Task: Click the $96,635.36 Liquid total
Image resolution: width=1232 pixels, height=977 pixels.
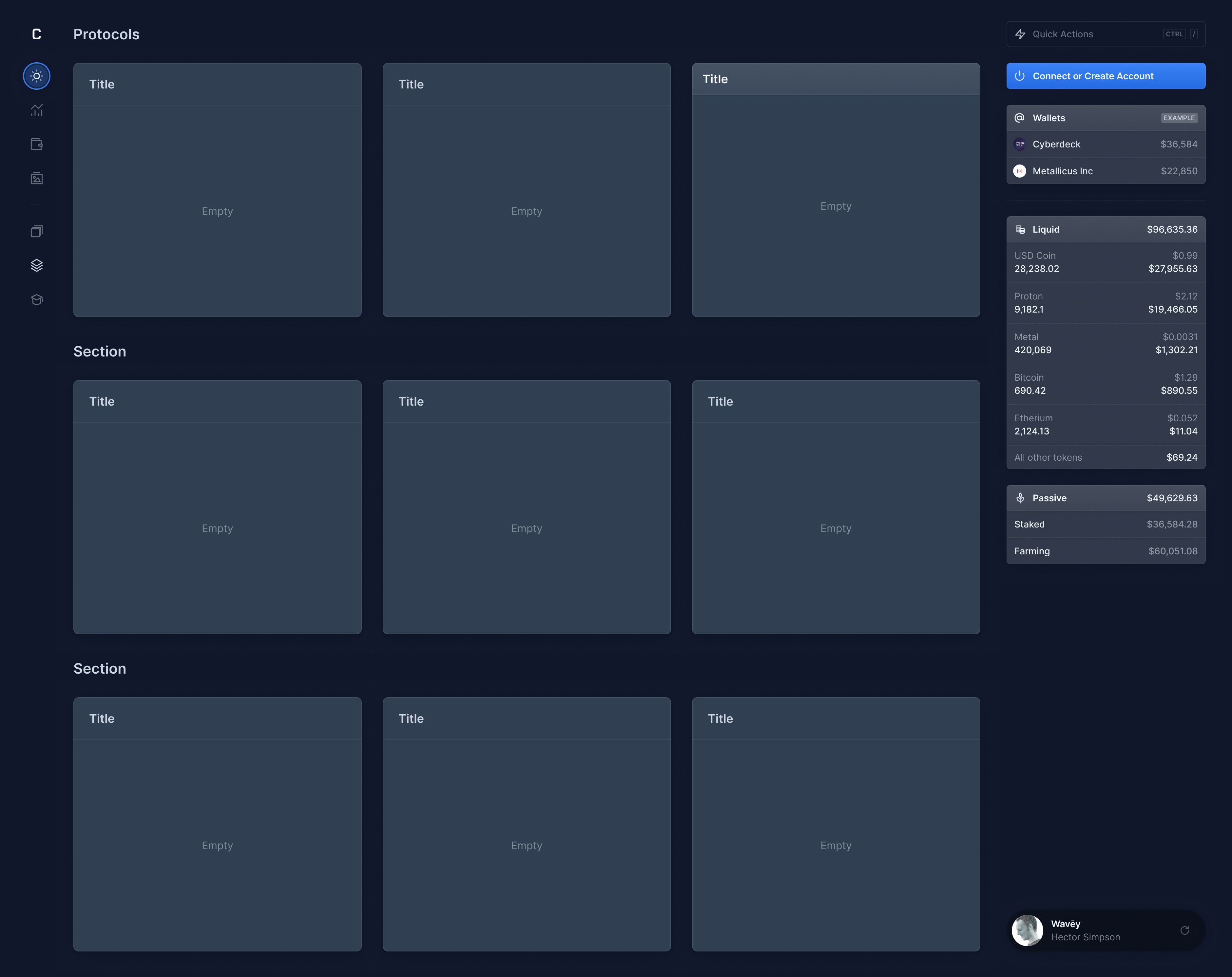Action: 1172,229
